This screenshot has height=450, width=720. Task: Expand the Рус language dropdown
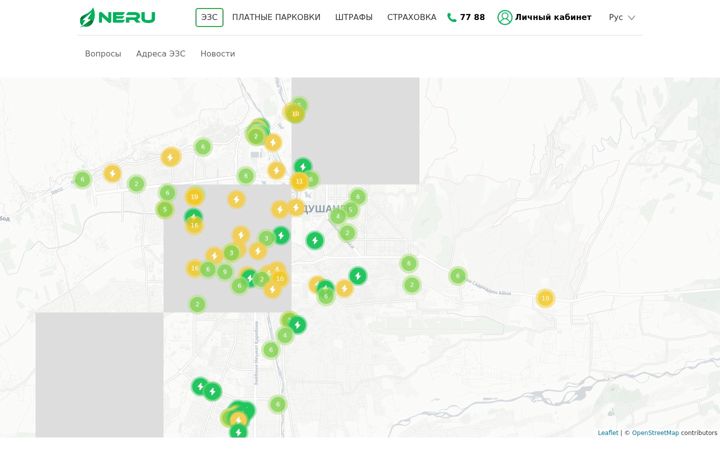tap(622, 17)
